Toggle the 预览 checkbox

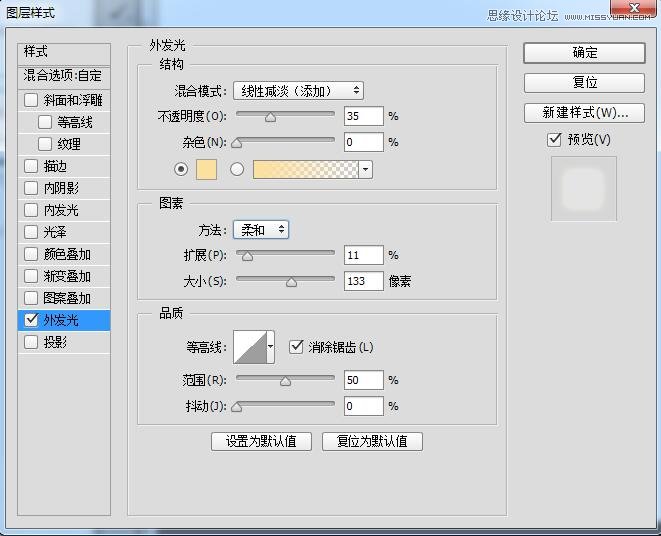(x=554, y=139)
